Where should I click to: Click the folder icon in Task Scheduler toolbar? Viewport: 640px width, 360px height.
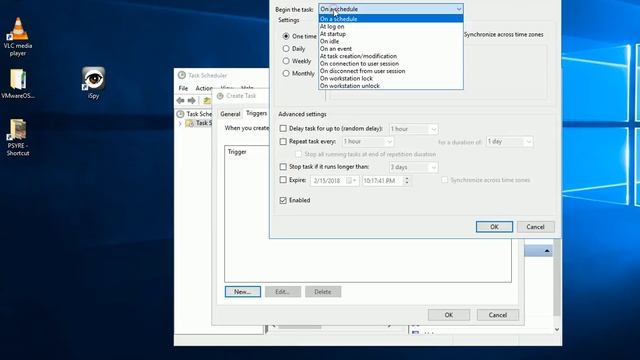tap(207, 100)
